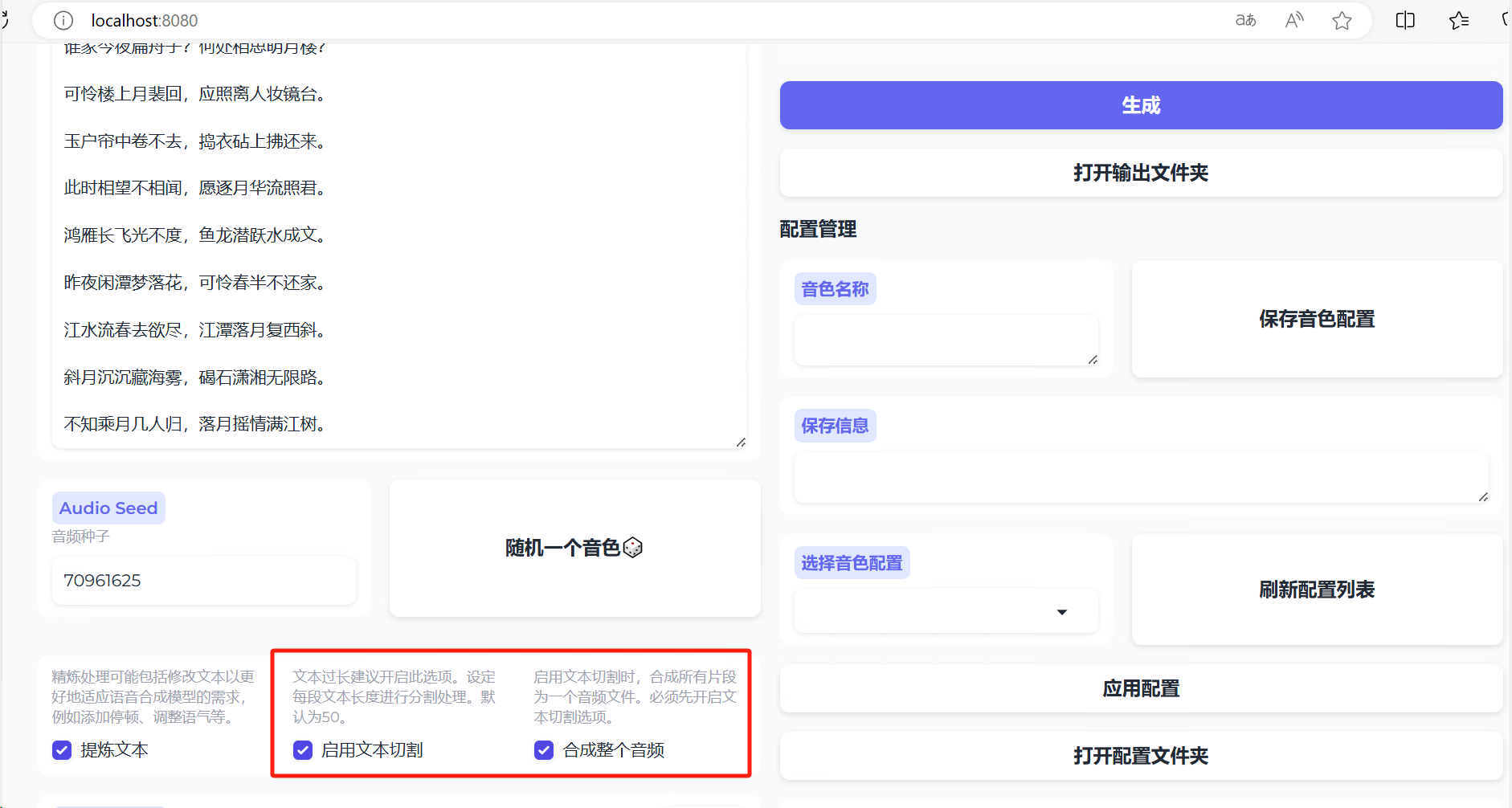Click the 音频种子 caption
The image size is (1512, 808).
point(81,537)
